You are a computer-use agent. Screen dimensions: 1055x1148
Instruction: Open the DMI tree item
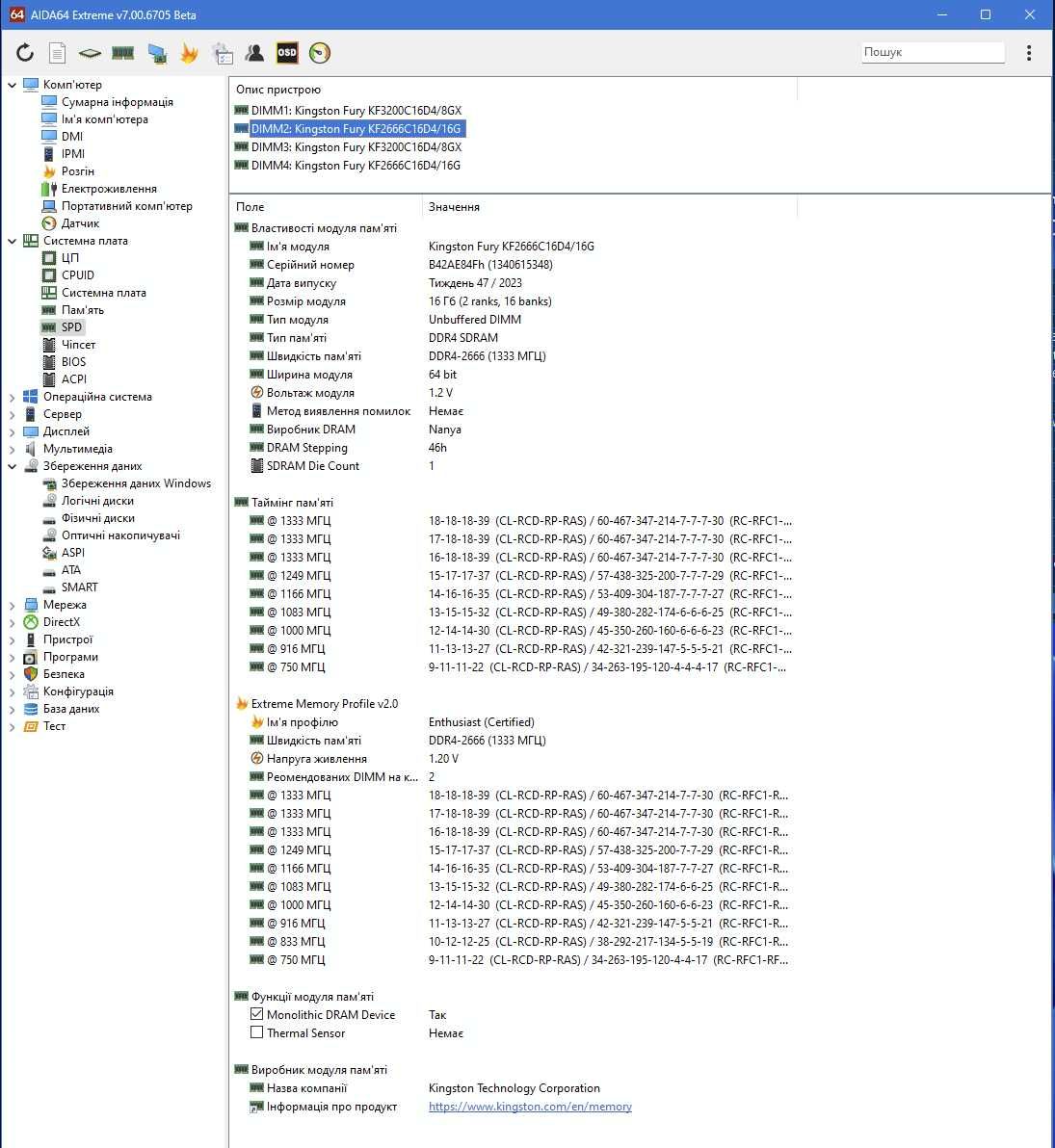(72, 137)
